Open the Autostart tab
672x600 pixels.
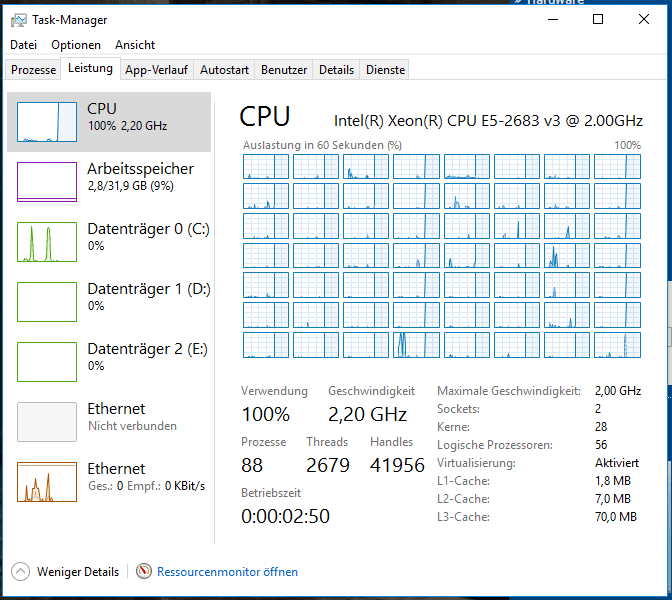coord(224,70)
